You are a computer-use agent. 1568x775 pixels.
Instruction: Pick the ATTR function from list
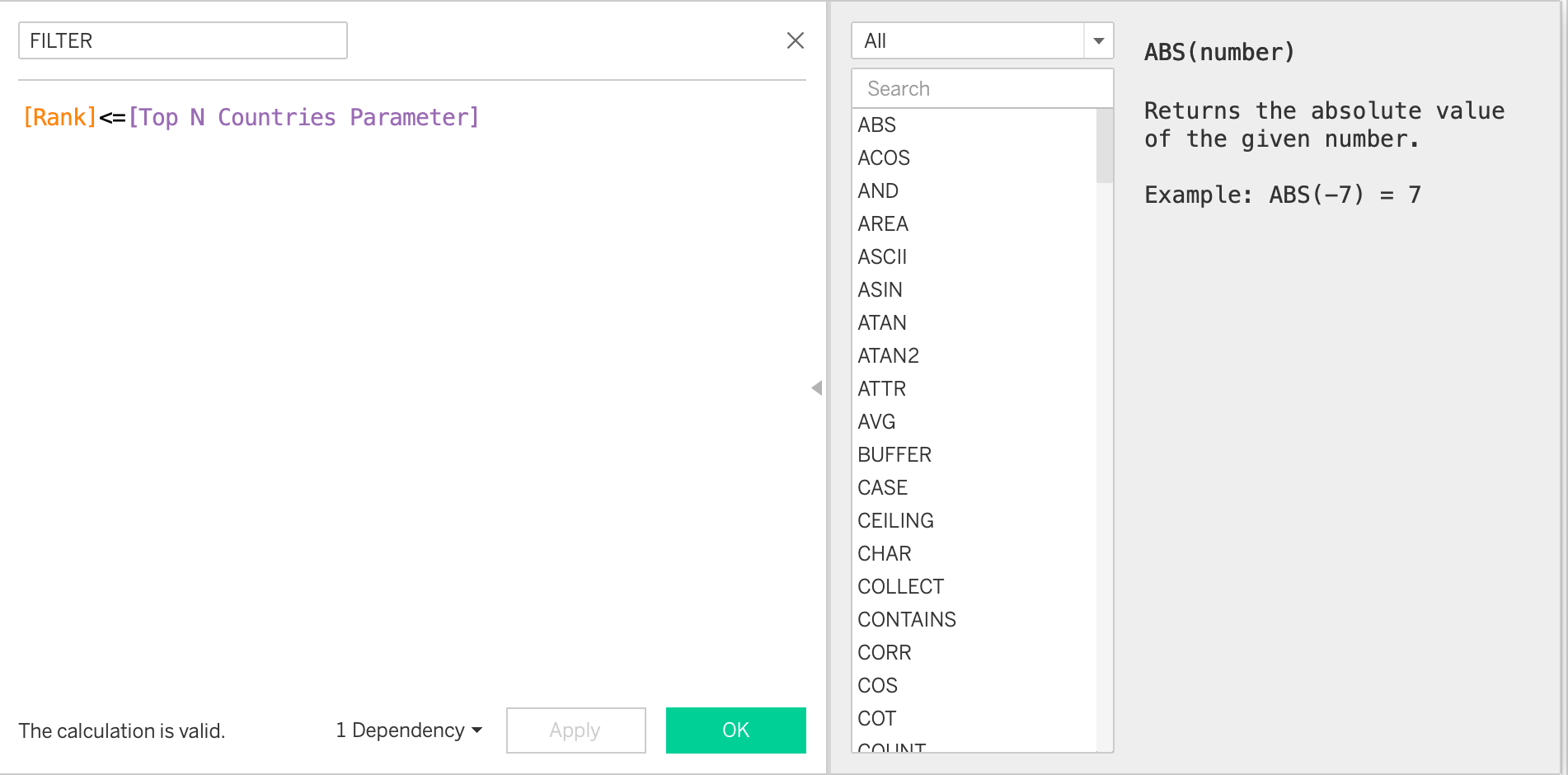click(x=881, y=388)
